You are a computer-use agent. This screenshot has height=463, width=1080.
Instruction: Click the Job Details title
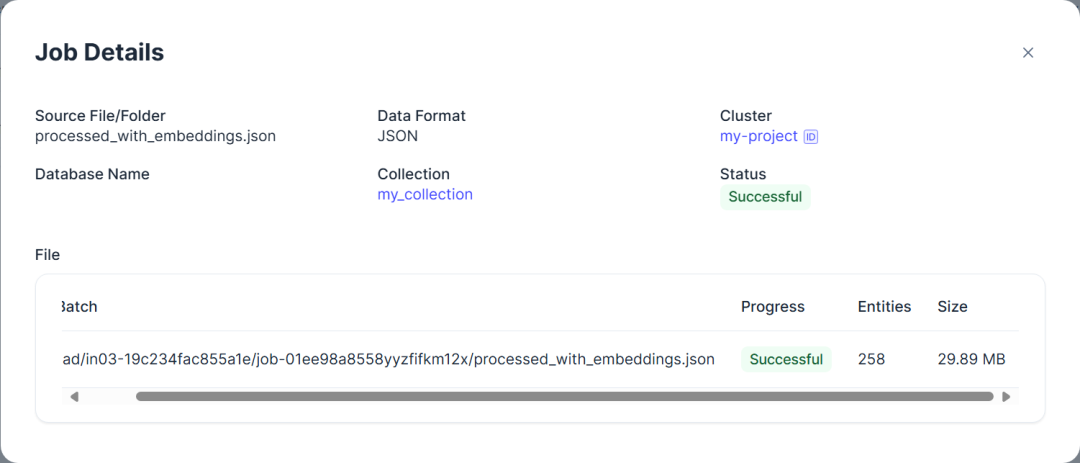[99, 53]
